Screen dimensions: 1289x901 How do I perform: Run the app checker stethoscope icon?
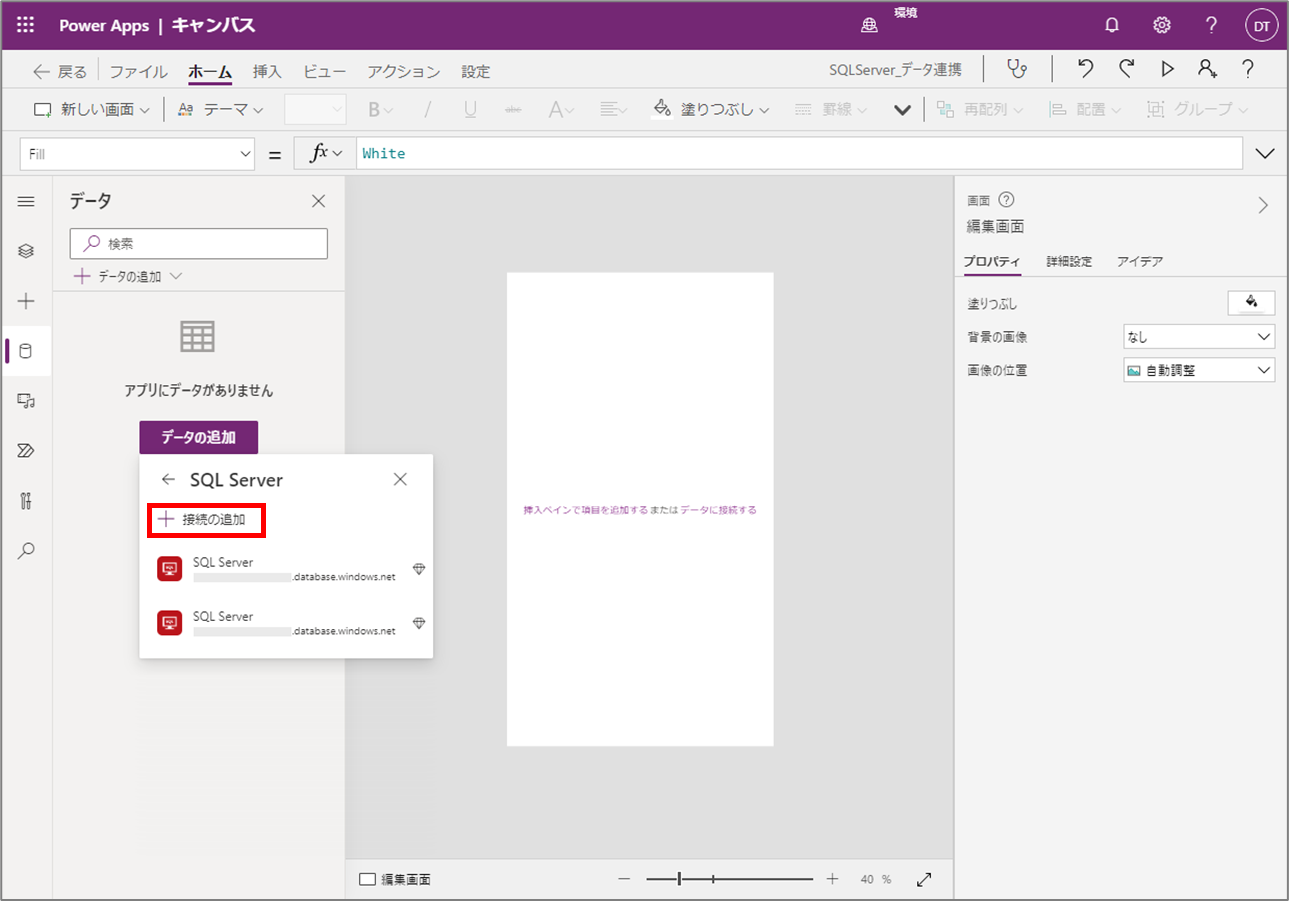pyautogui.click(x=1017, y=69)
